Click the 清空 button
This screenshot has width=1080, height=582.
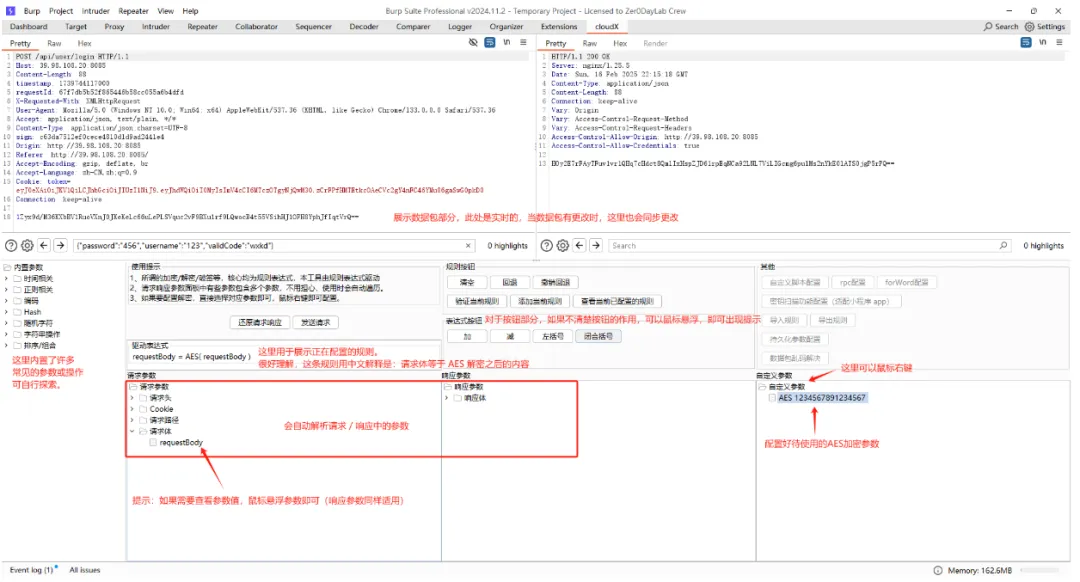[467, 282]
